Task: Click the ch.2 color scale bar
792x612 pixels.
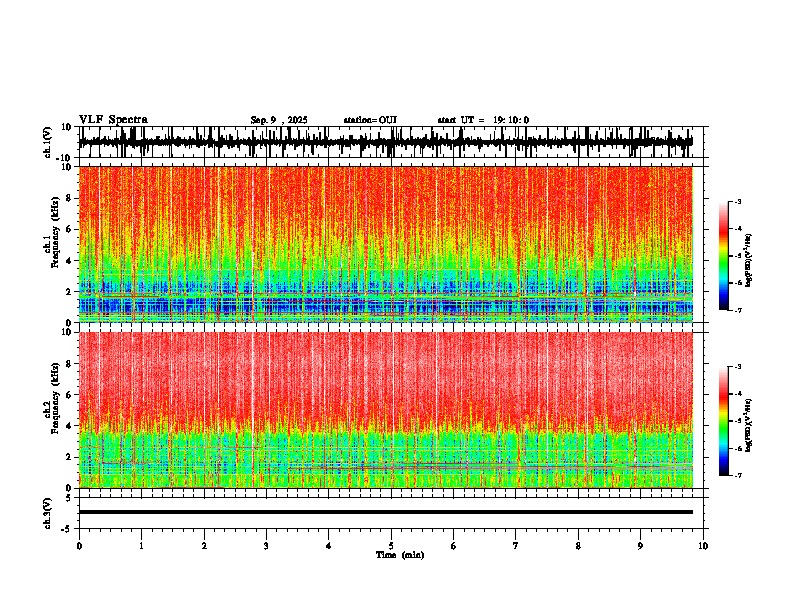Action: coord(724,421)
